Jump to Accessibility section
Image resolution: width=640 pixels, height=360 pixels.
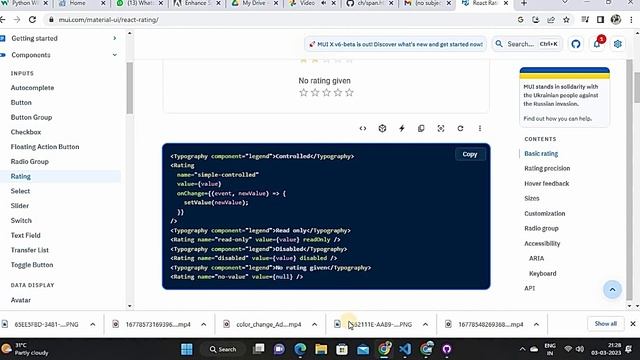pos(542,244)
